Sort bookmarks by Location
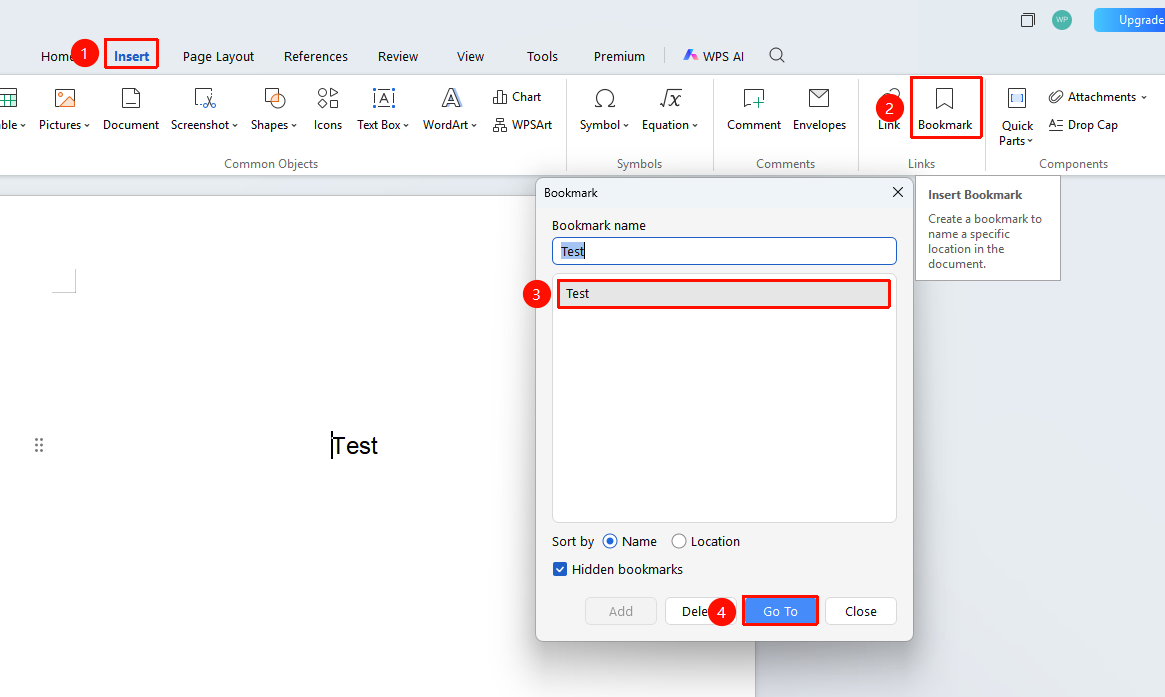 coord(678,542)
